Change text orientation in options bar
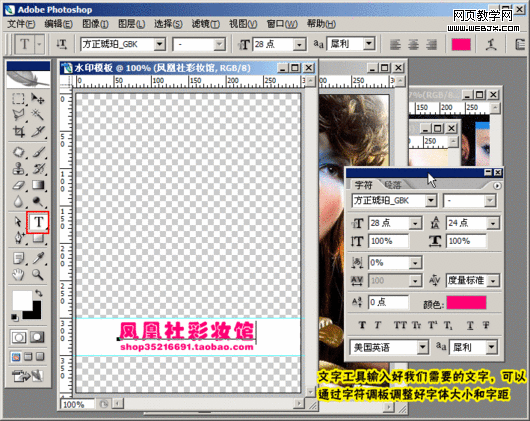The height and width of the screenshot is (421, 530). coord(61,44)
